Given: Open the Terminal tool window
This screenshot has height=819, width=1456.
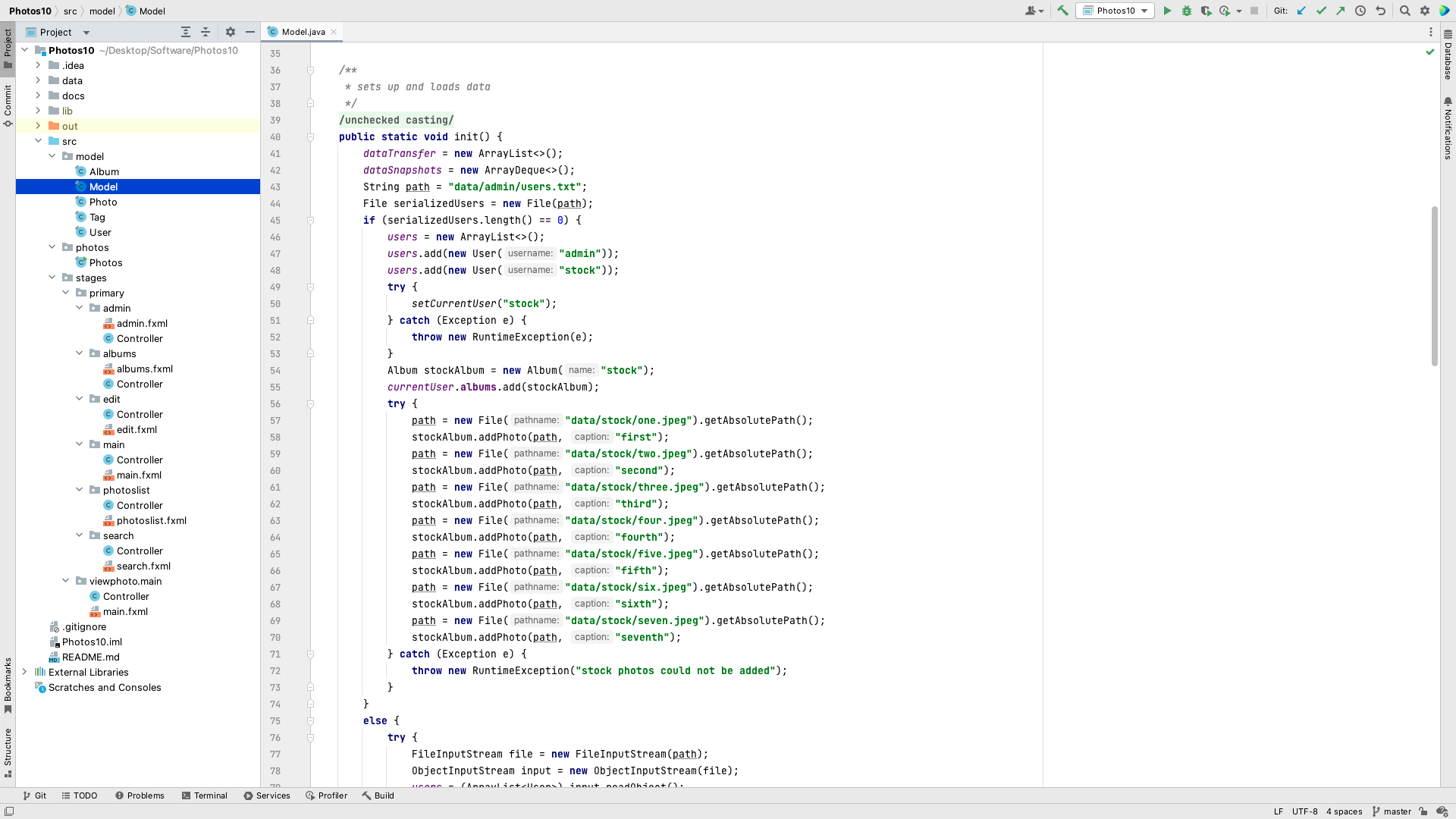Looking at the screenshot, I should tap(205, 795).
